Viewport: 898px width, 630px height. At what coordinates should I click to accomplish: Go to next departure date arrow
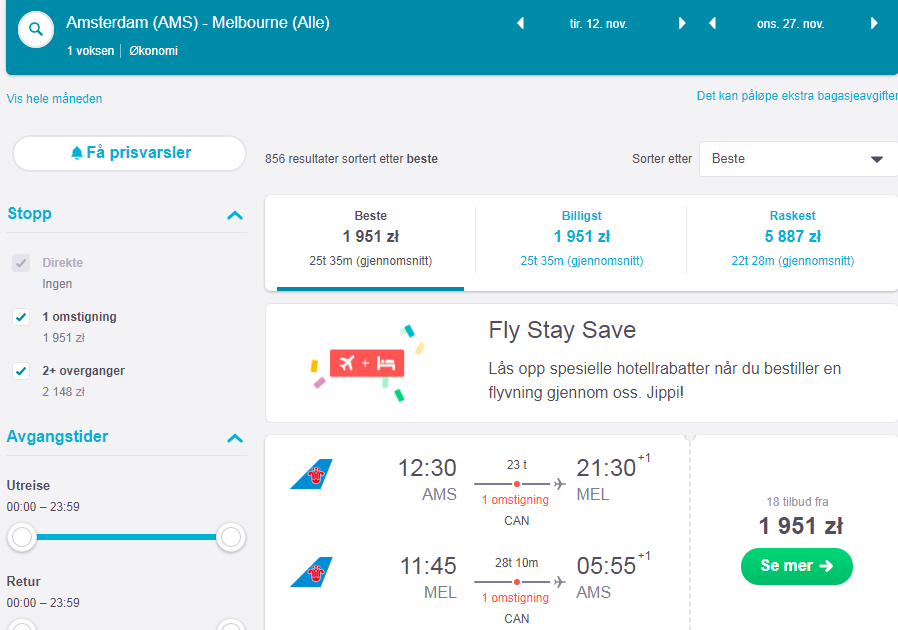682,23
